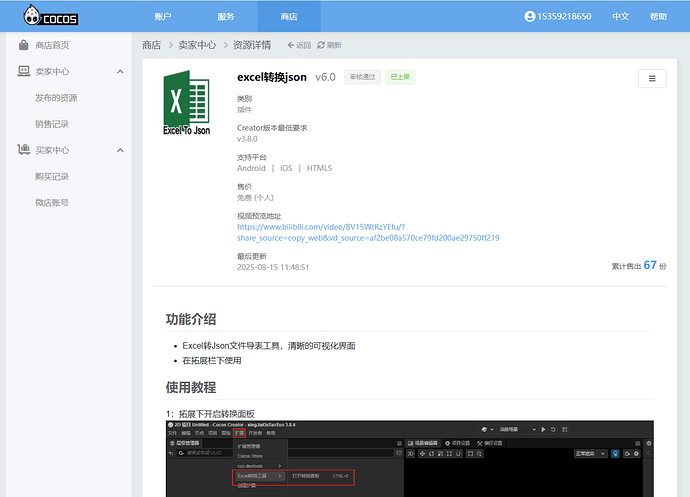690x497 pixels.
Task: Open the 账户 top menu
Action: [x=163, y=17]
